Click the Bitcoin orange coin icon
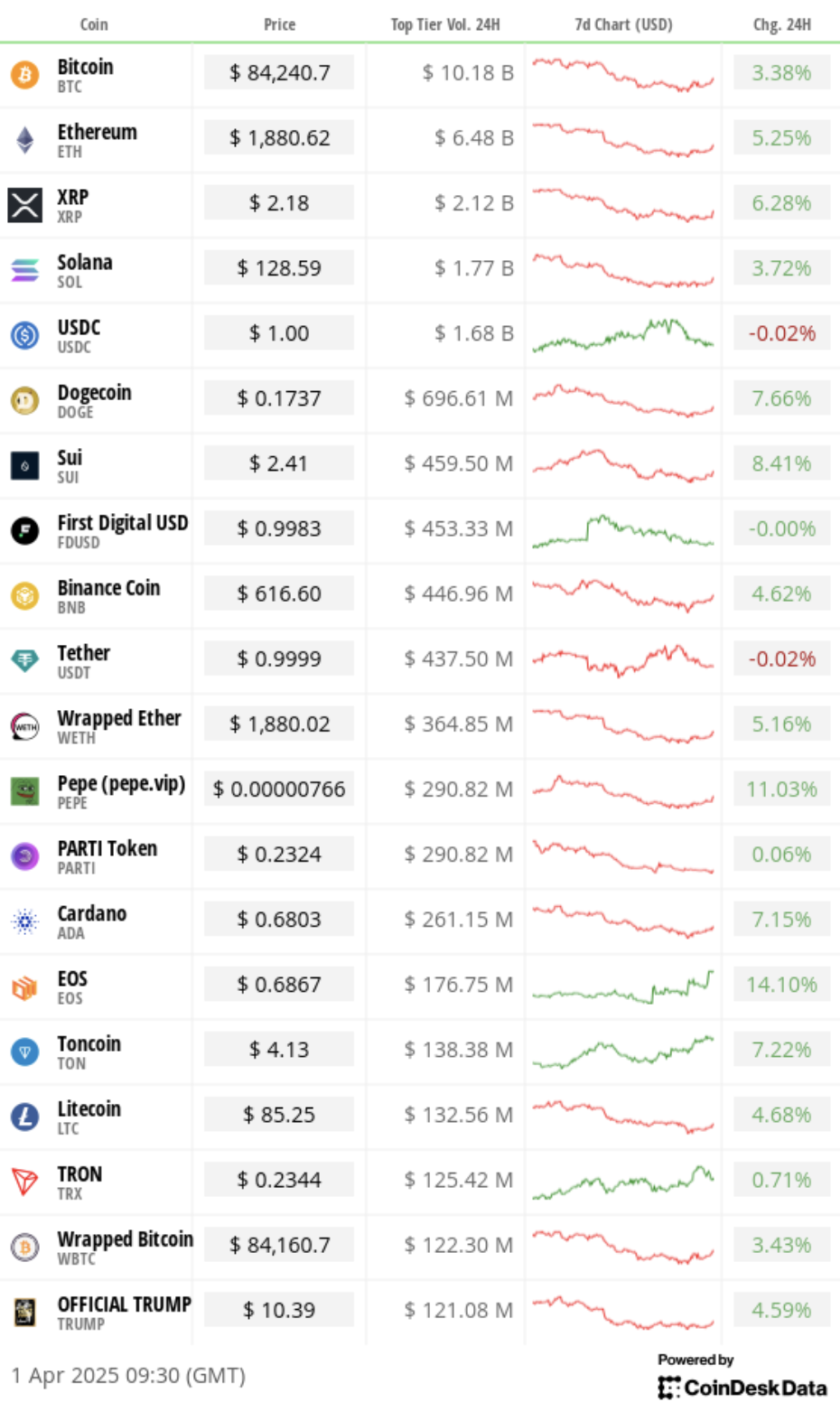The height and width of the screenshot is (1402, 840). [x=24, y=74]
